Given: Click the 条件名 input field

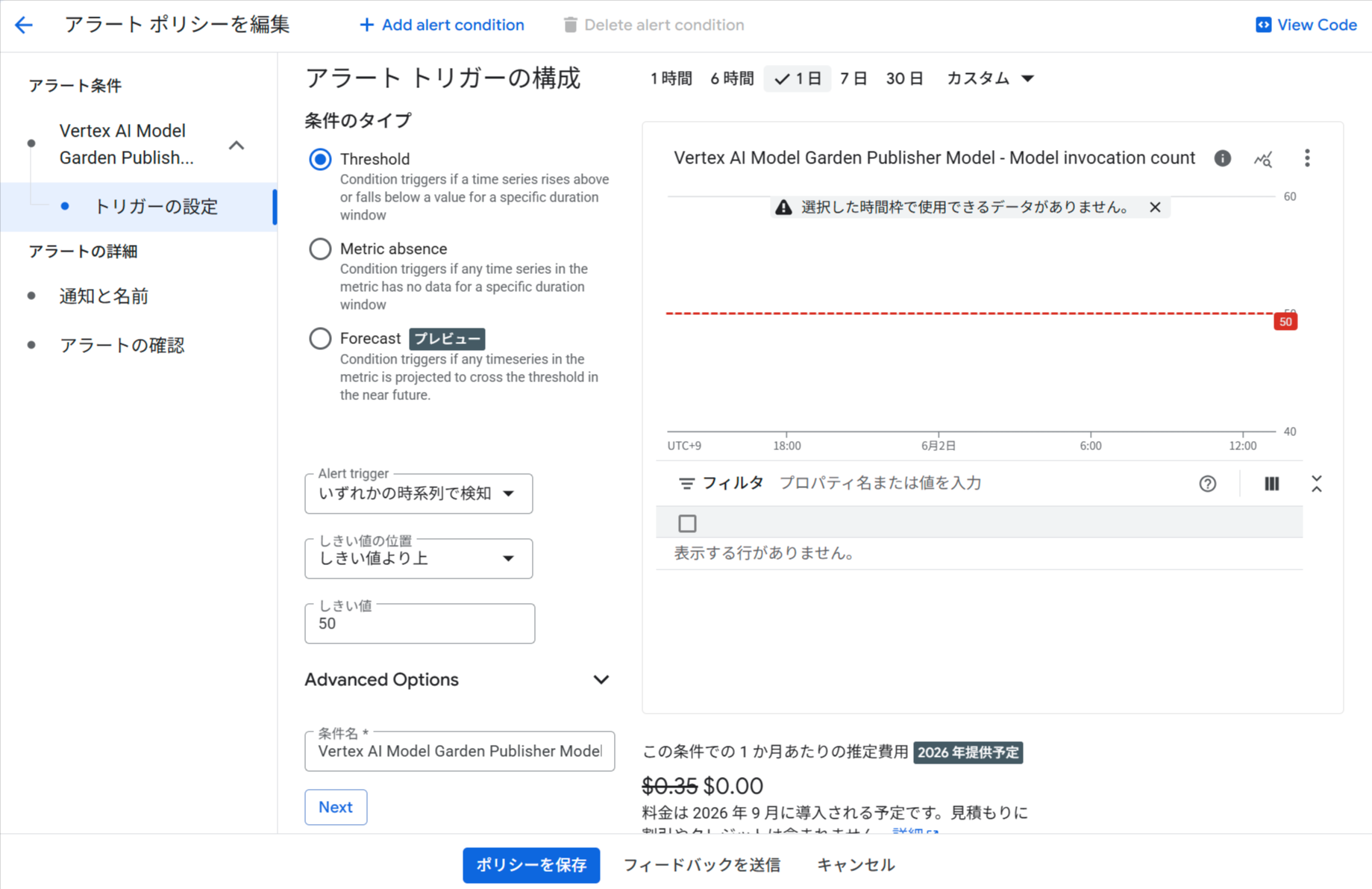Looking at the screenshot, I should click(460, 751).
